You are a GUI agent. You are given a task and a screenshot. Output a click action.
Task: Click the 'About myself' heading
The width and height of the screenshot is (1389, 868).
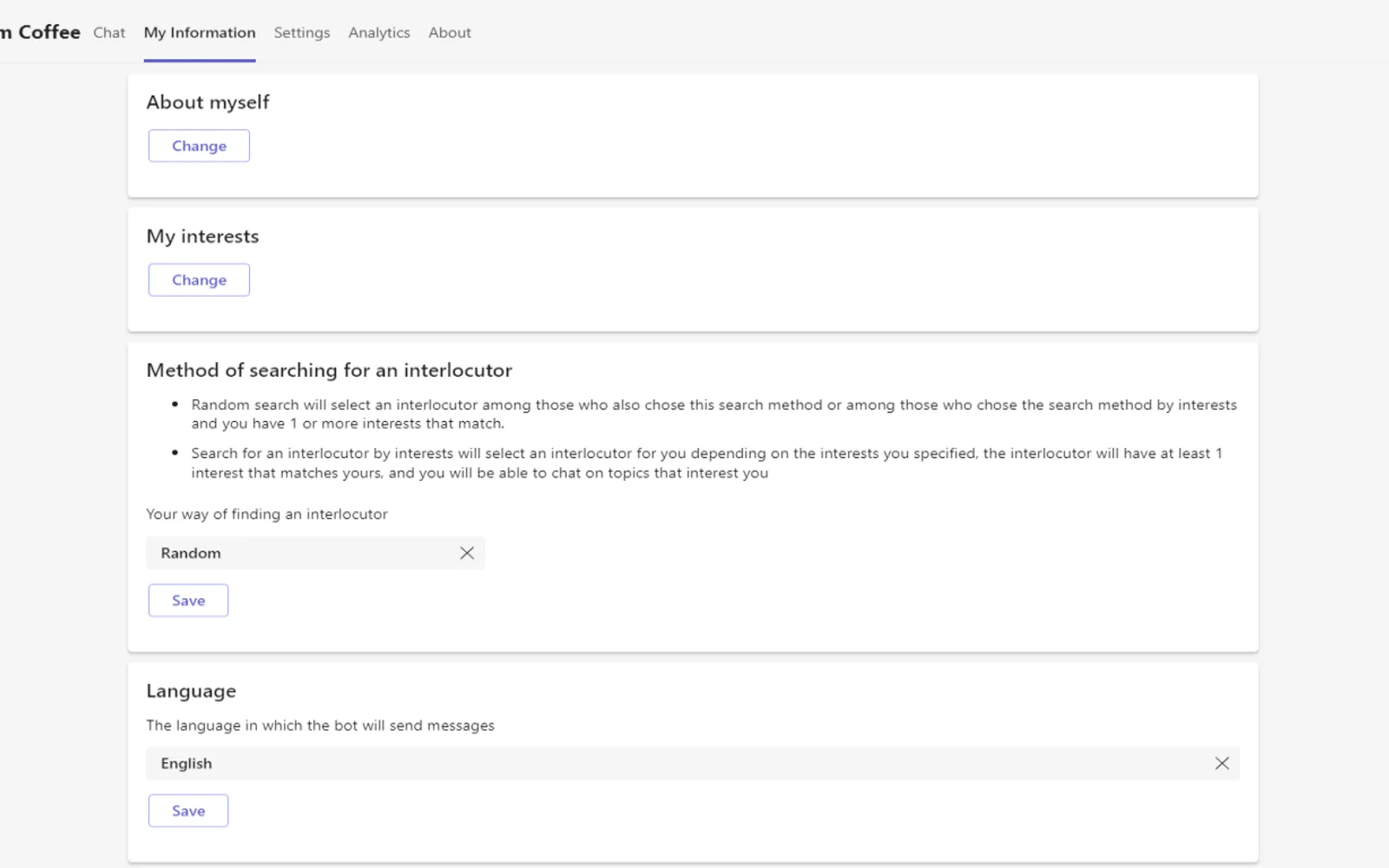[208, 102]
